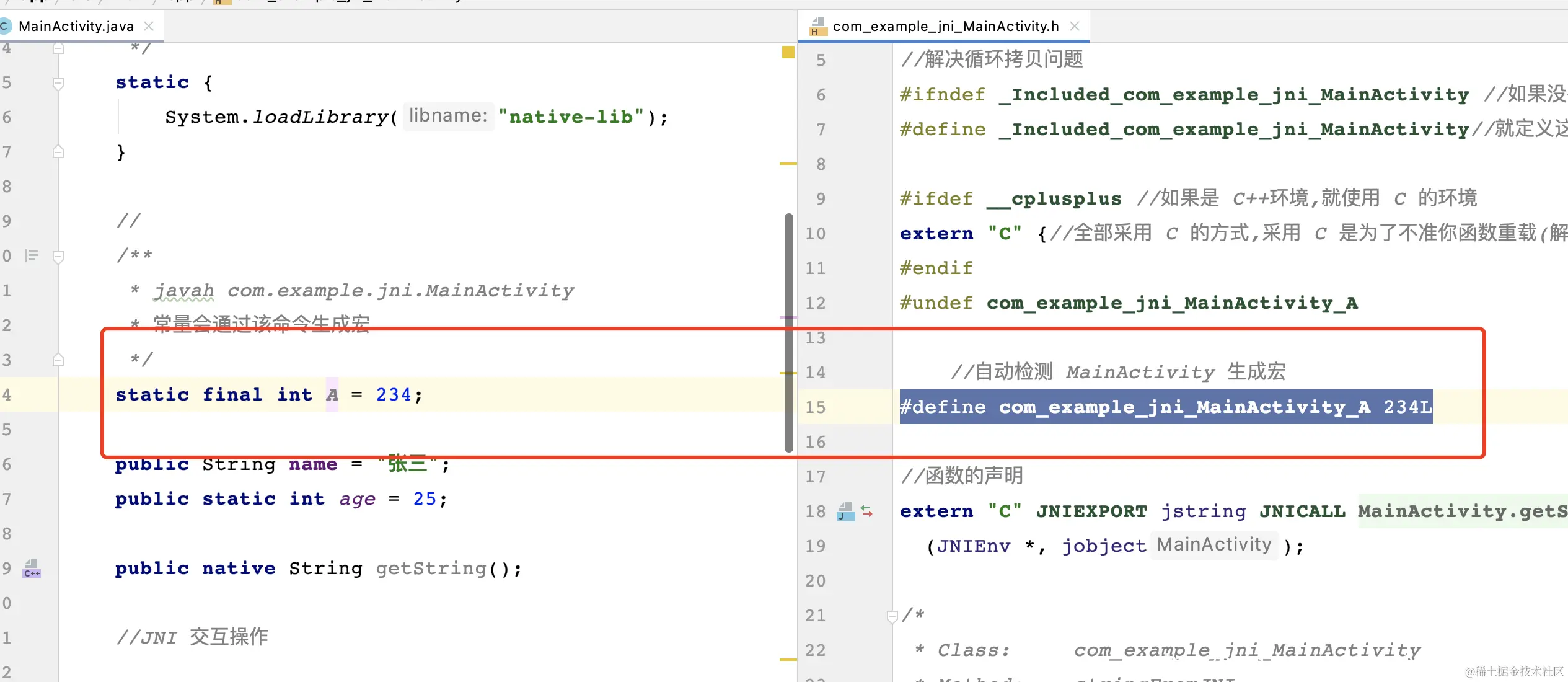
Task: Click the left editor vertical scrollbar thumb
Action: tap(788, 332)
